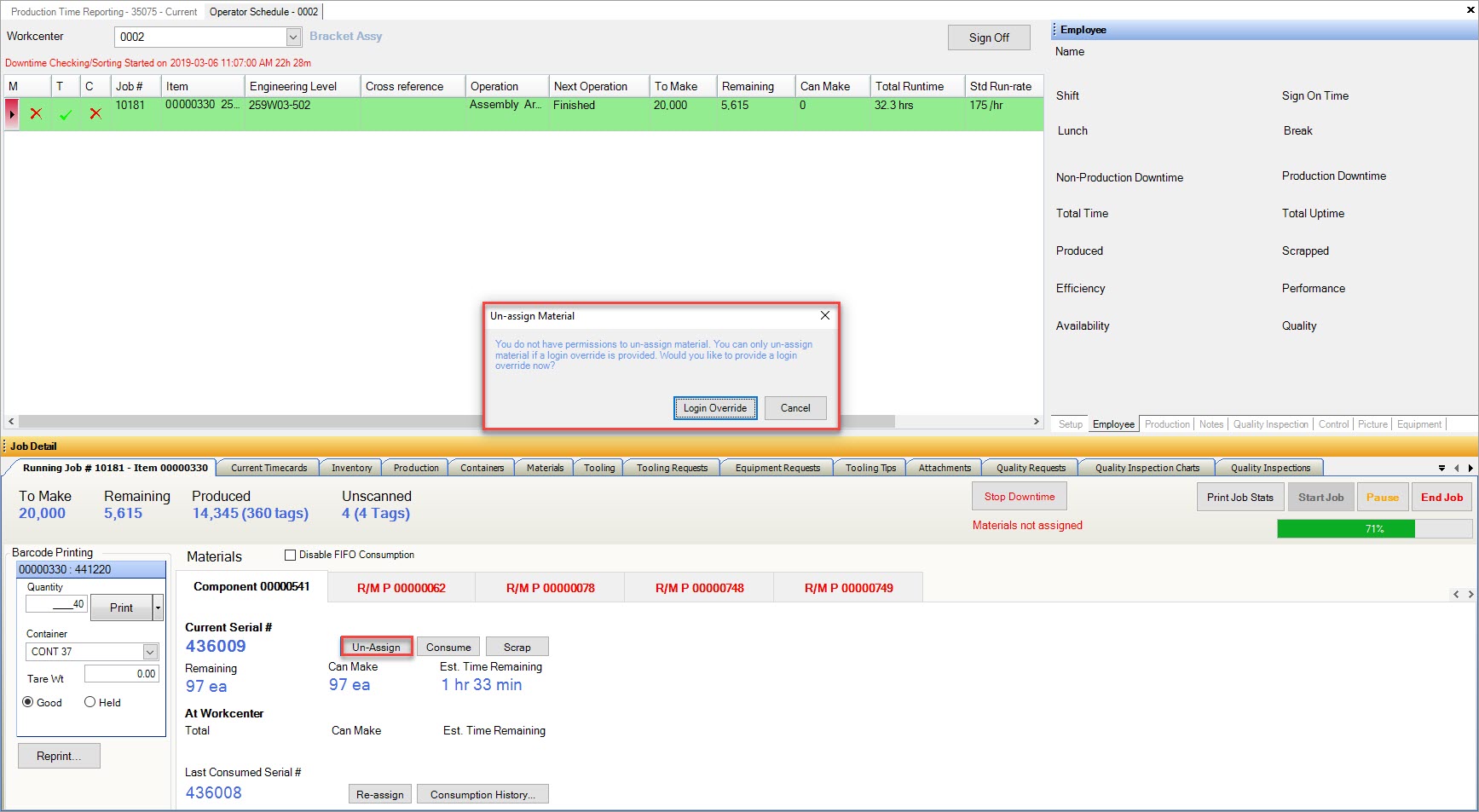1479x812 pixels.
Task: Open the Tooling Requests tab
Action: [x=672, y=468]
